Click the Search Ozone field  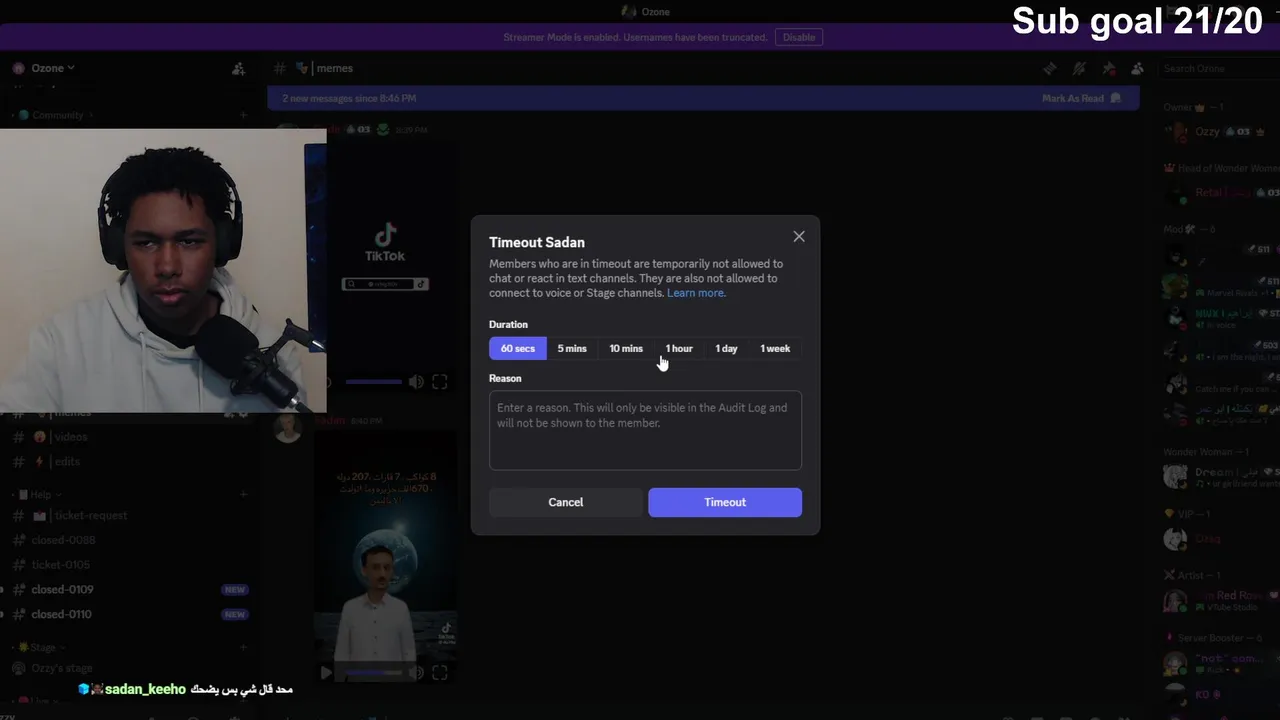click(1217, 68)
